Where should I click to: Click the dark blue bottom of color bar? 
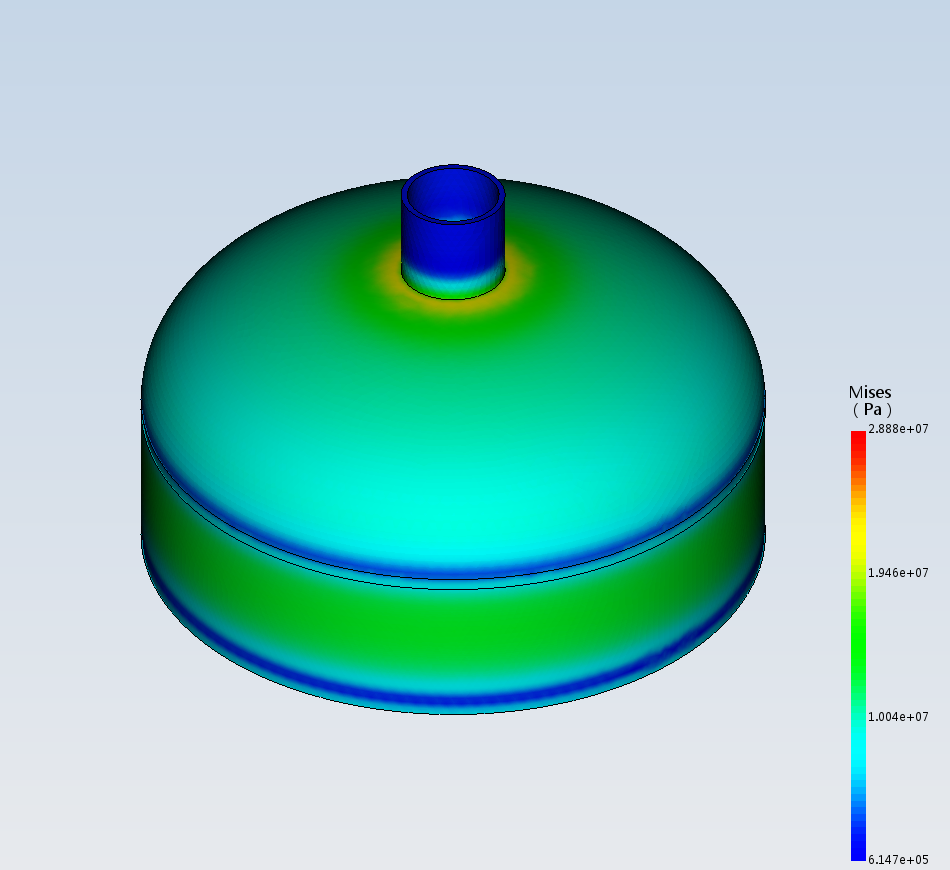click(x=858, y=852)
